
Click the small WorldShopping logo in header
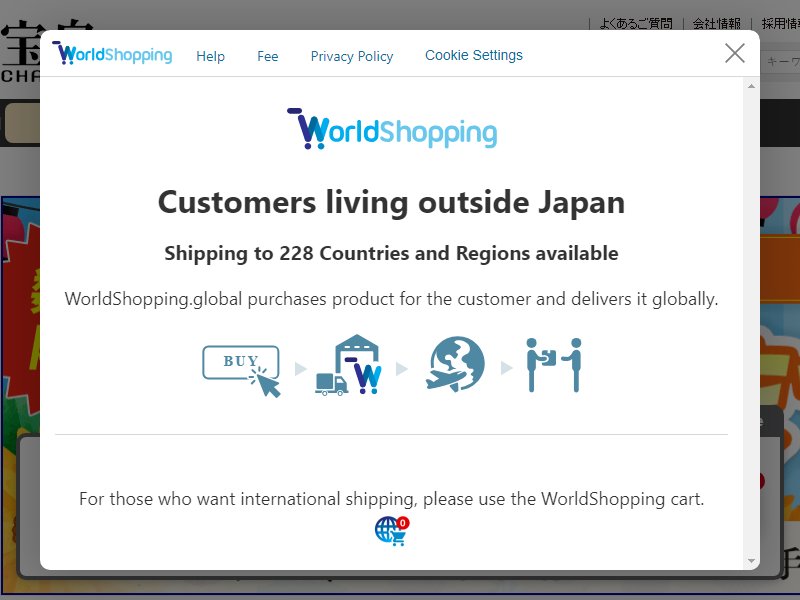point(112,53)
